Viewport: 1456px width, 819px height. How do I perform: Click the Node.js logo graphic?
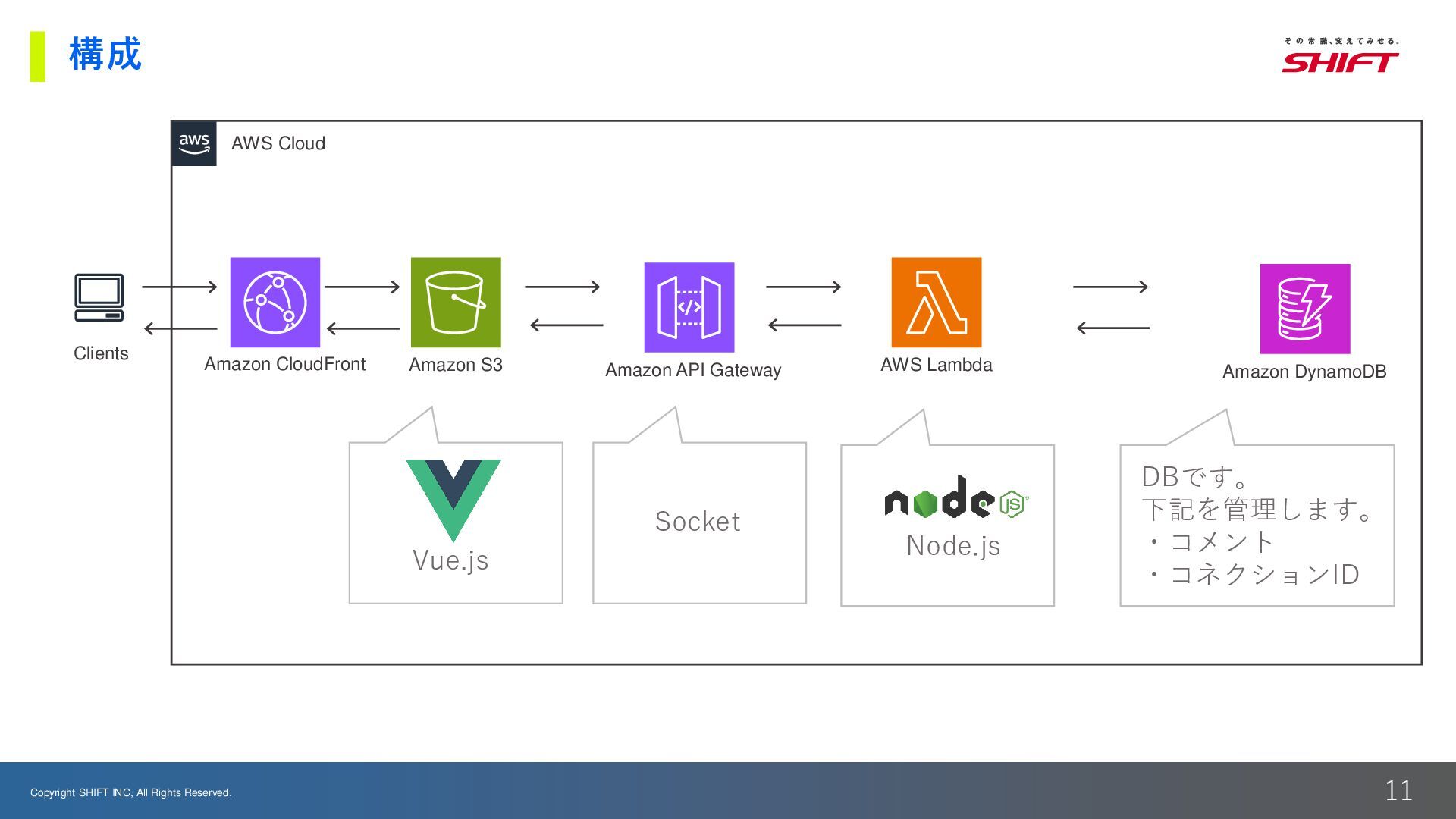[x=955, y=498]
